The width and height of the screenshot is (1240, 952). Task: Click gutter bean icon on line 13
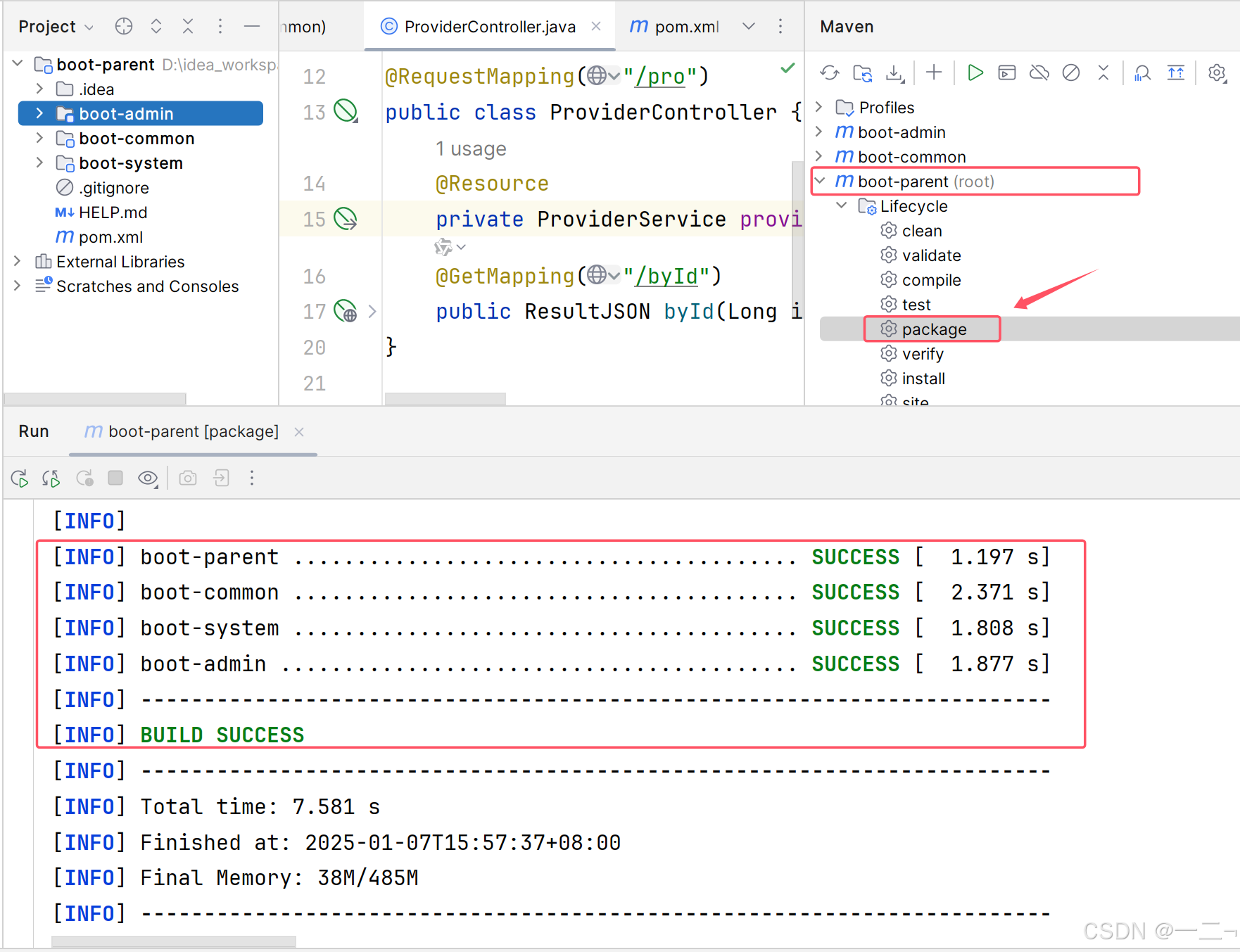point(346,110)
